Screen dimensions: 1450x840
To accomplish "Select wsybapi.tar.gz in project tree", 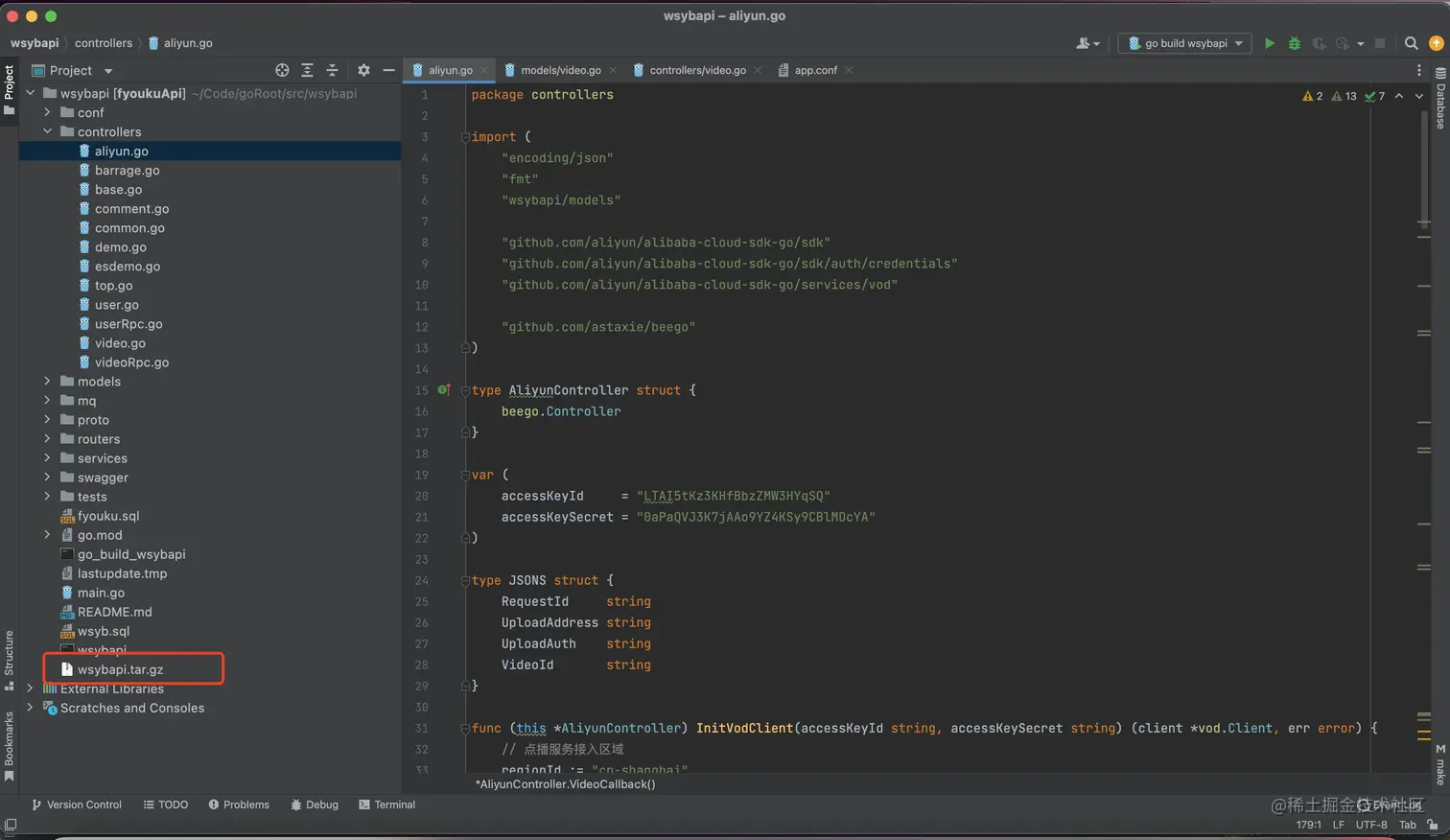I will click(120, 669).
